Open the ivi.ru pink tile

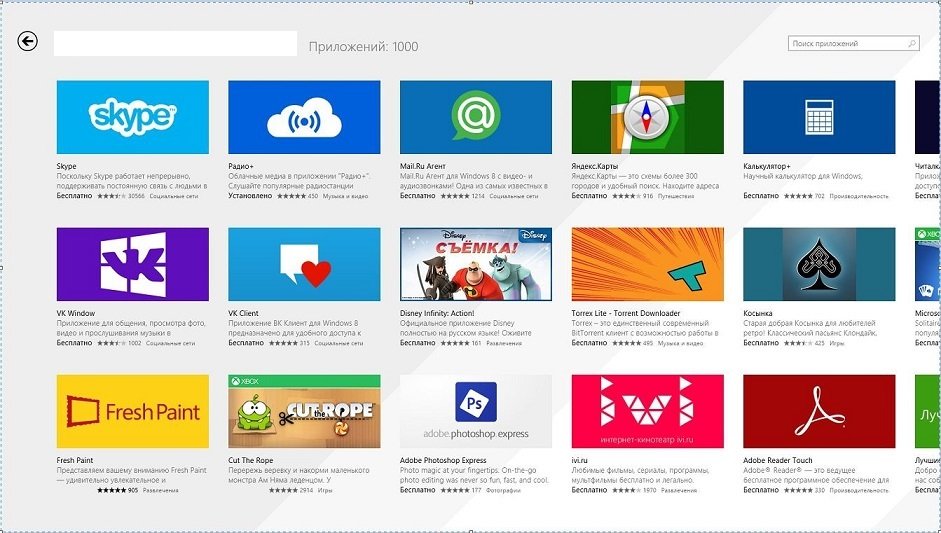647,411
